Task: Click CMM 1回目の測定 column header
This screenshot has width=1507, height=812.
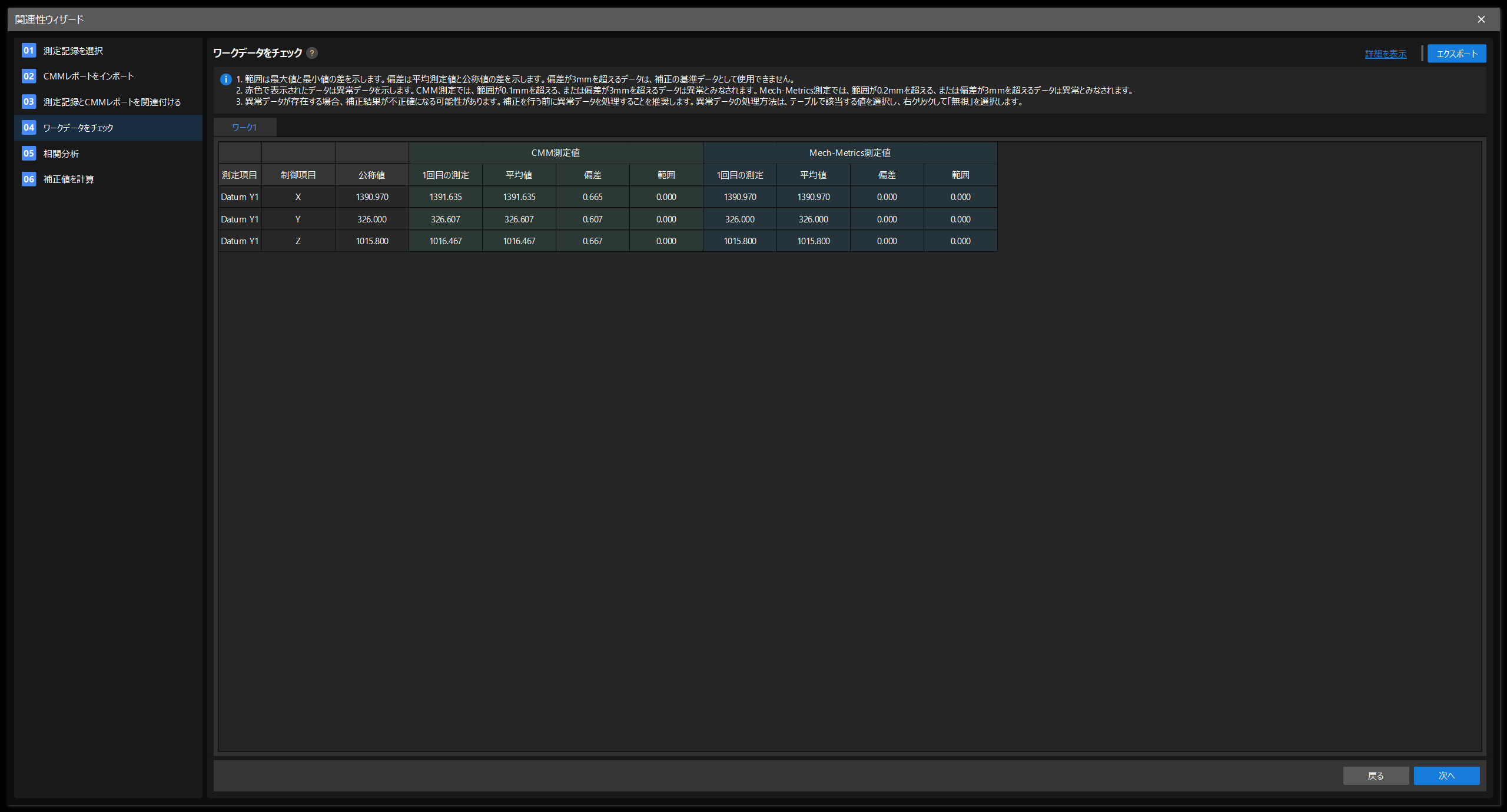Action: click(446, 175)
